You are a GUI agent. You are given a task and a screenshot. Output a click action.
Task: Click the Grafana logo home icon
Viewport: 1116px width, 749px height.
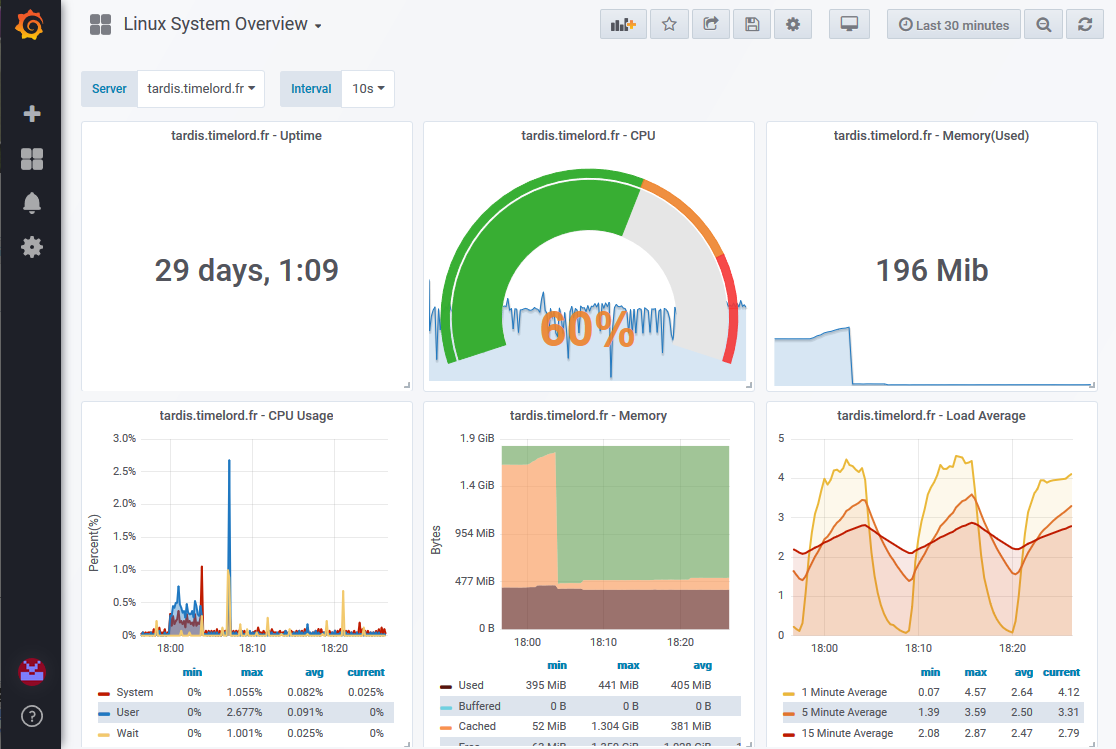[31, 25]
